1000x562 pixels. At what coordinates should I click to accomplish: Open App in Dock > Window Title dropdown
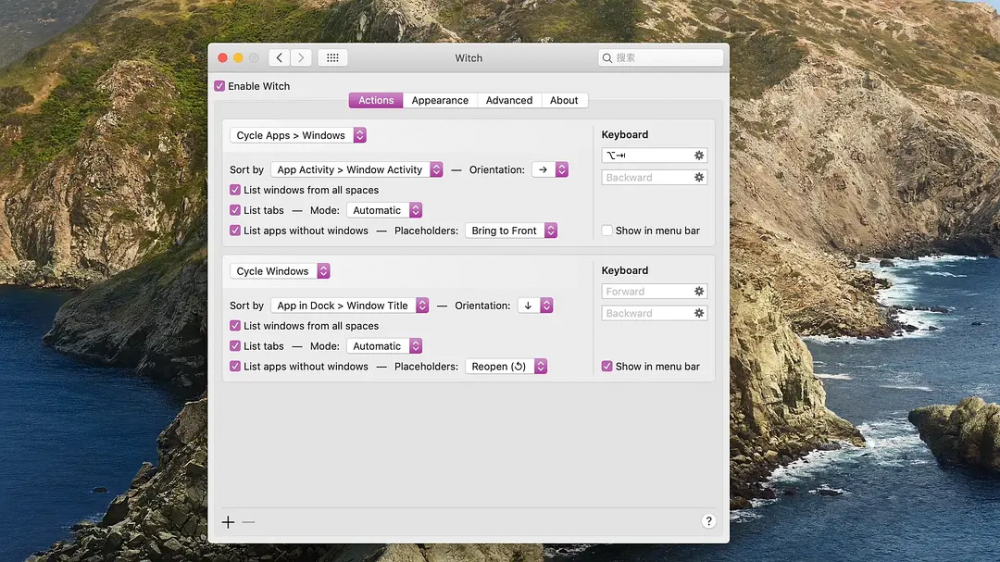[349, 306]
